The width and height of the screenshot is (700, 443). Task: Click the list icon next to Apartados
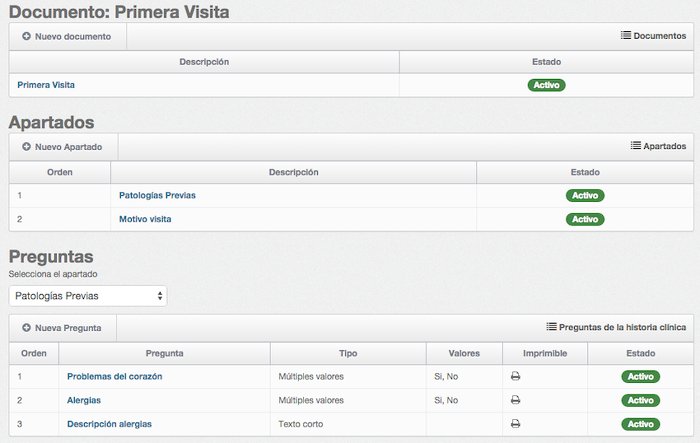636,146
